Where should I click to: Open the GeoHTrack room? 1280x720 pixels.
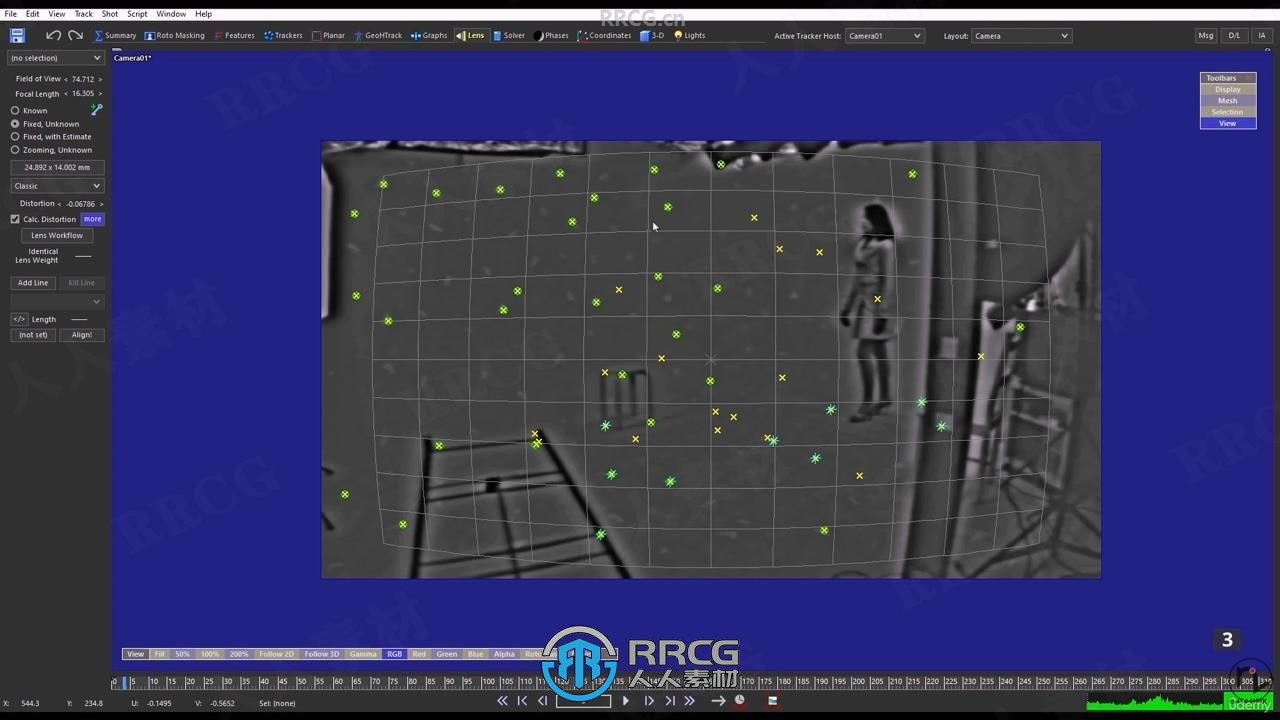click(x=377, y=35)
